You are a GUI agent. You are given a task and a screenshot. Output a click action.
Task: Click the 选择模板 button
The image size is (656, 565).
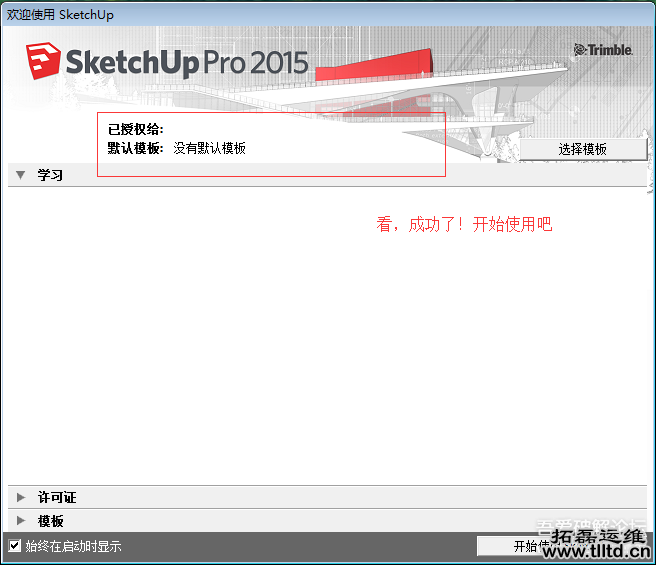coord(583,149)
